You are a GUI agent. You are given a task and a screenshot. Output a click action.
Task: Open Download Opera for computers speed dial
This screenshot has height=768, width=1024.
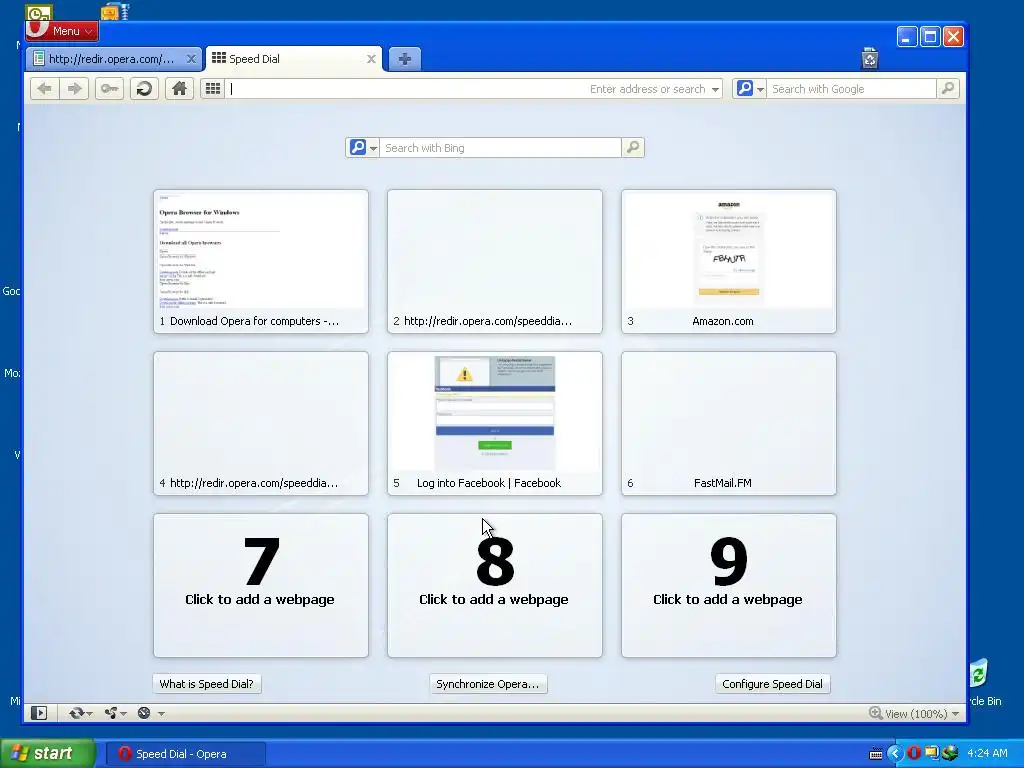[261, 261]
